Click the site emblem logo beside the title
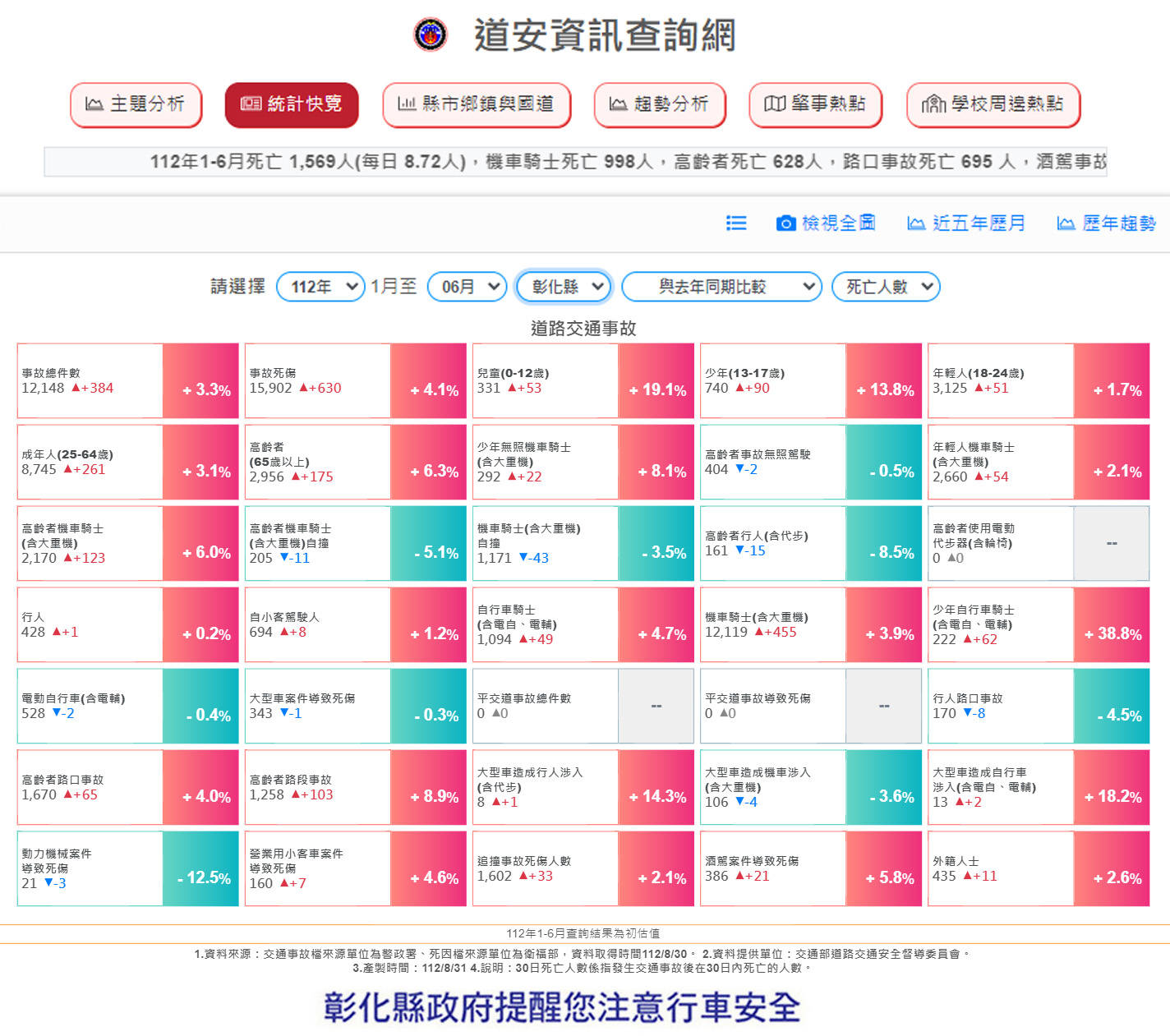Viewport: 1170px width, 1036px height. tap(430, 35)
